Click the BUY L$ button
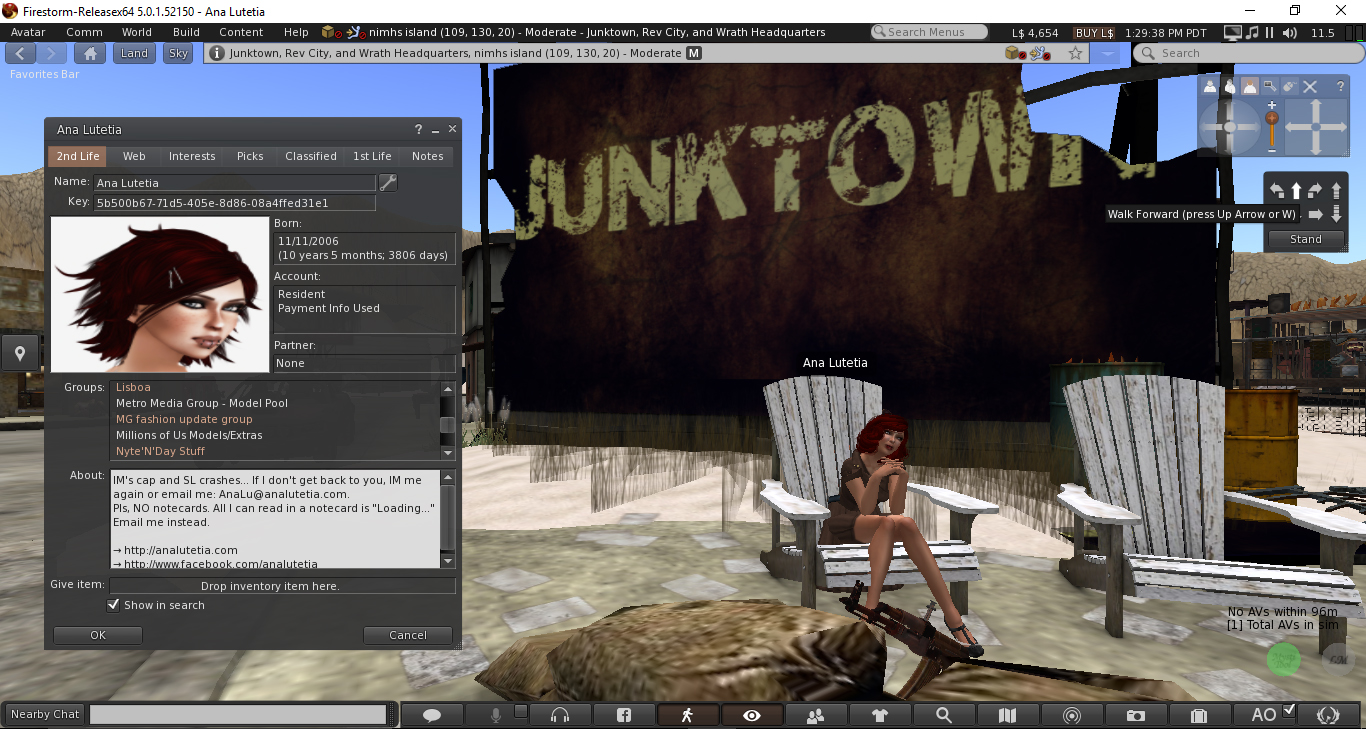This screenshot has height=729, width=1366. coord(1095,33)
